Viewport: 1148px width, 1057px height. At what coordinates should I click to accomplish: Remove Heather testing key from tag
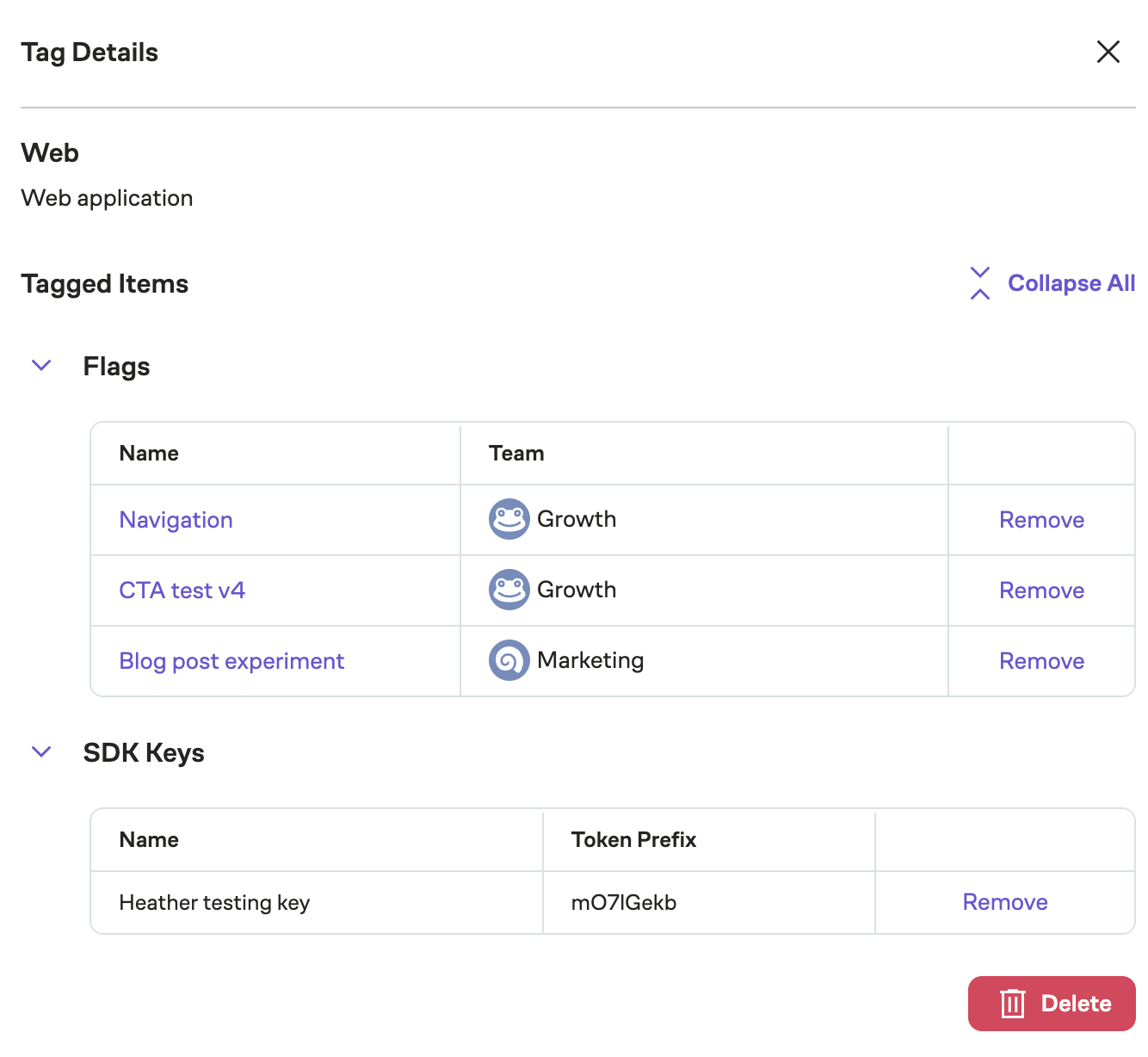[x=1004, y=902]
